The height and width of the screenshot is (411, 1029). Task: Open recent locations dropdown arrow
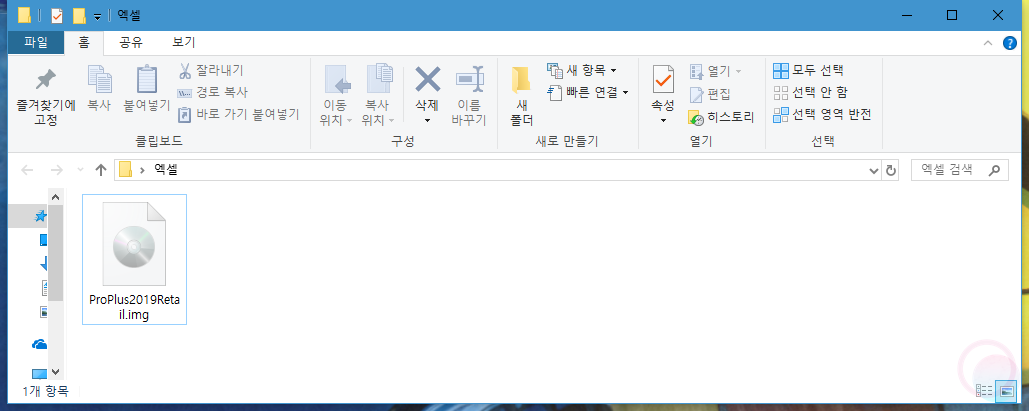point(80,171)
